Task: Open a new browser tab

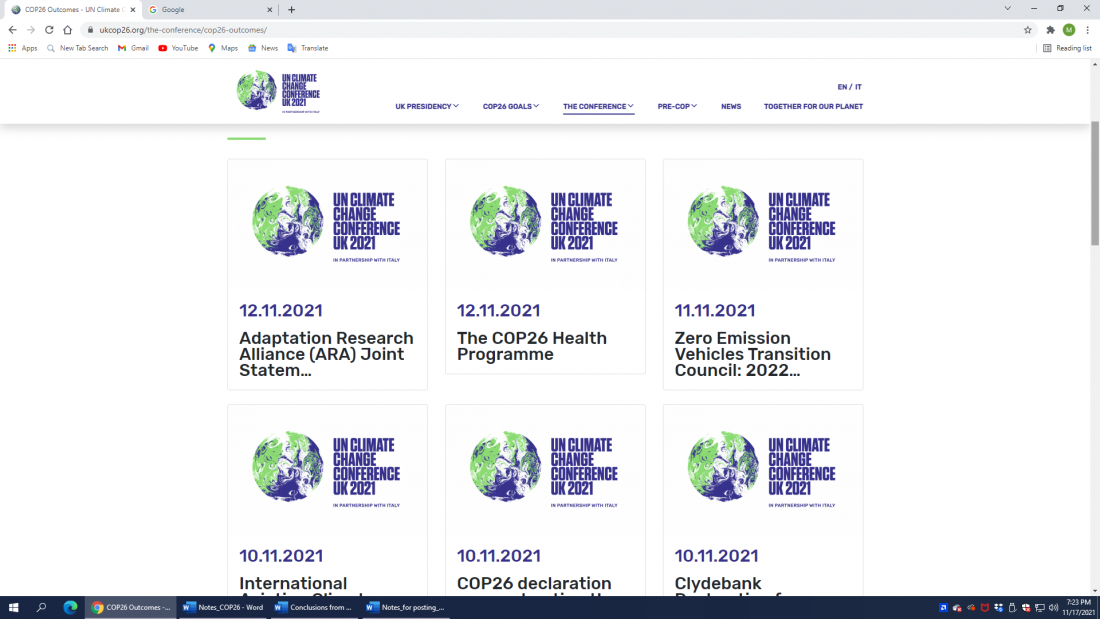Action: (292, 10)
